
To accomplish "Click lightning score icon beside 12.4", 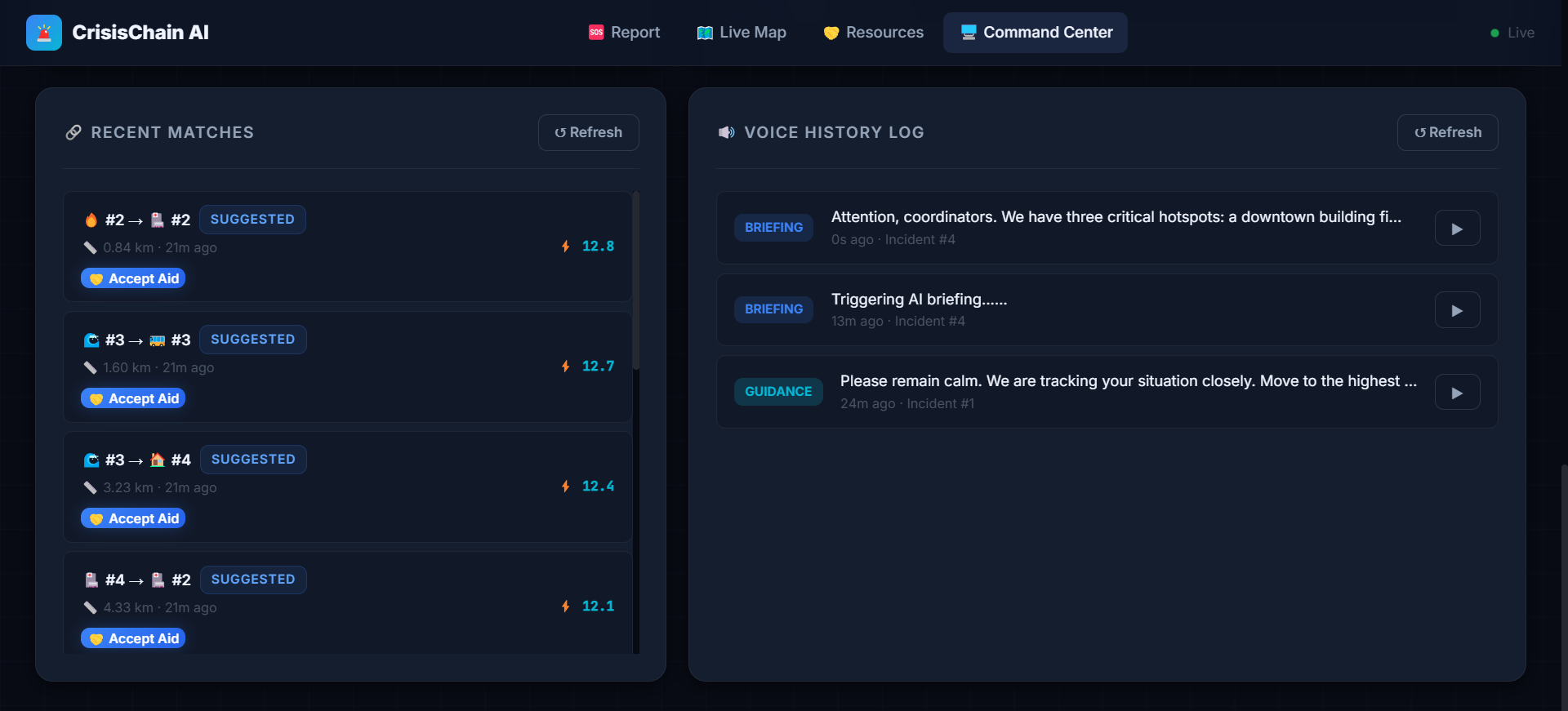I will (565, 487).
